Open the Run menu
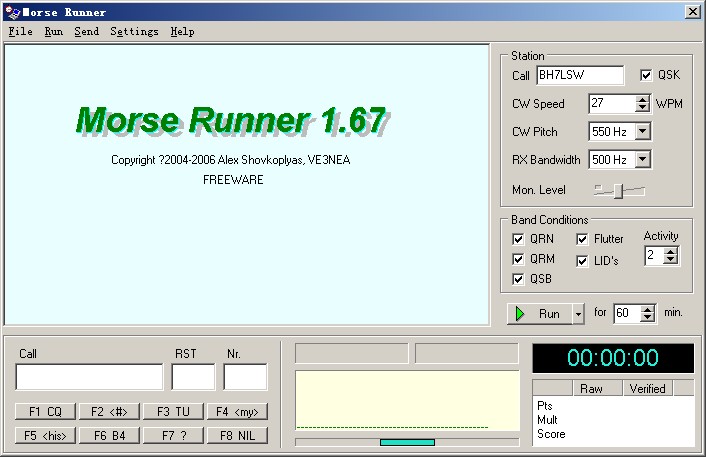 (54, 32)
